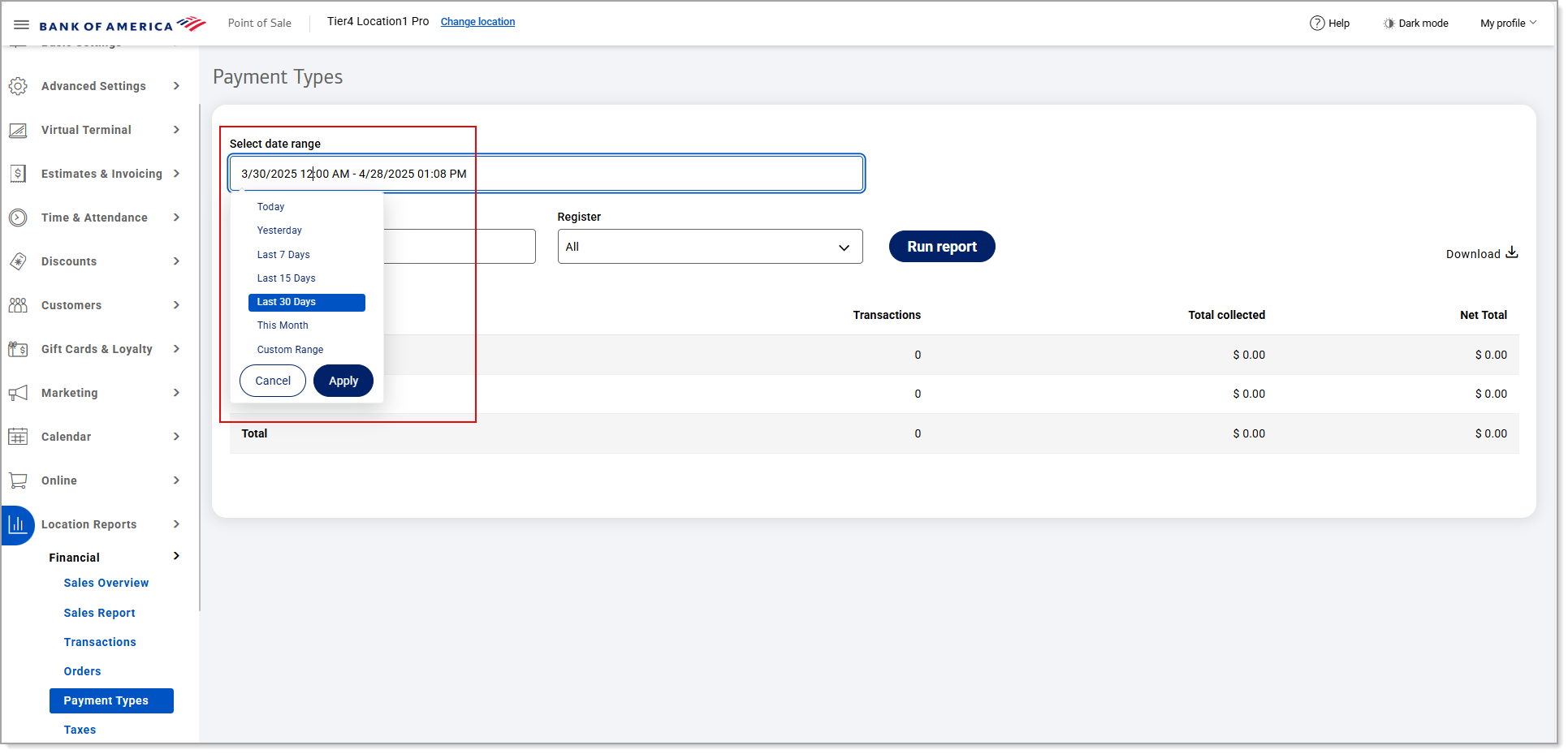1568x754 pixels.
Task: Expand the Online chevron
Action: click(176, 480)
